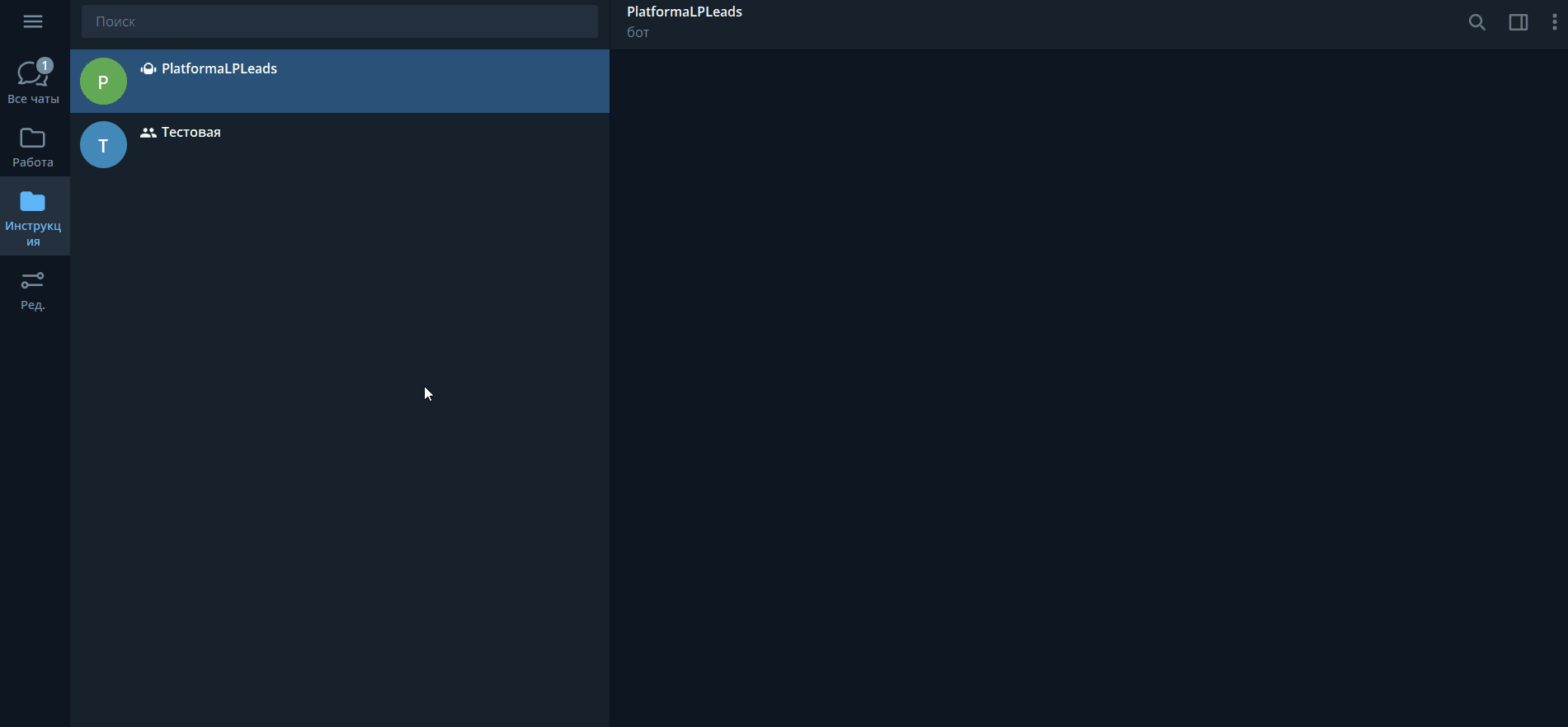Click the green P avatar
This screenshot has width=1568, height=727.
coord(103,82)
